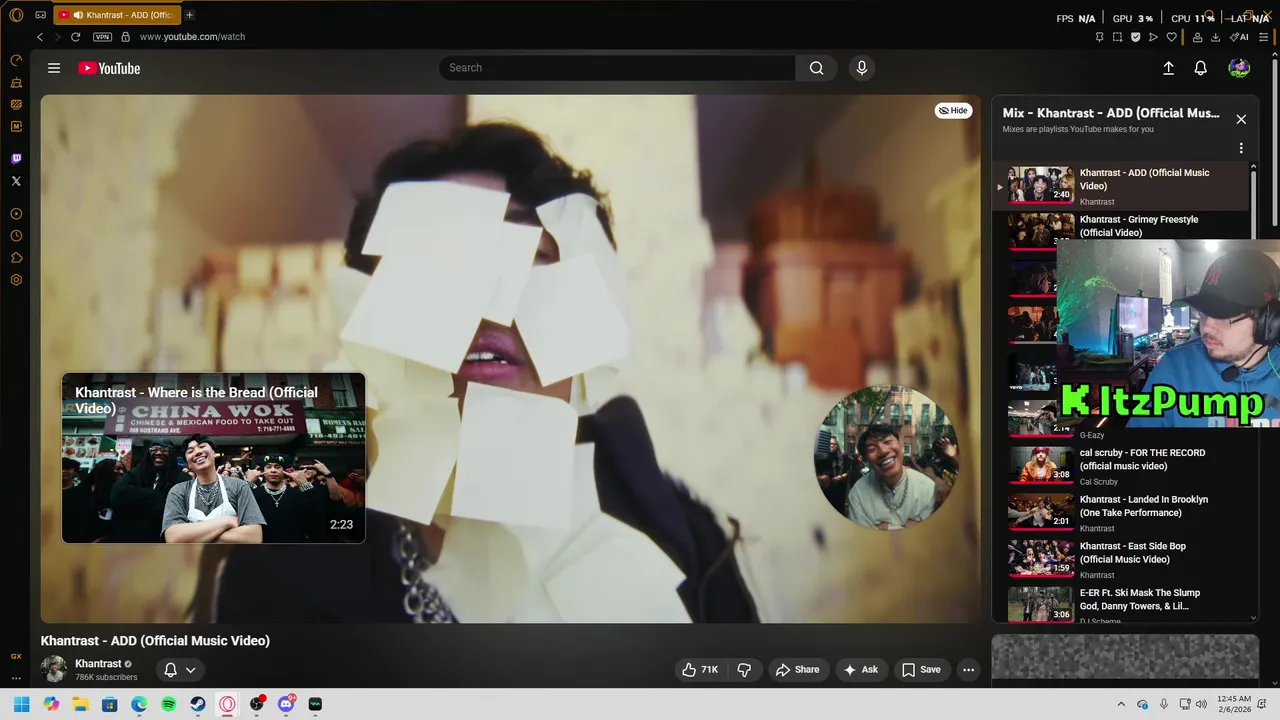The width and height of the screenshot is (1280, 720).
Task: Open settings gear icon in sidebar
Action: coord(16,280)
